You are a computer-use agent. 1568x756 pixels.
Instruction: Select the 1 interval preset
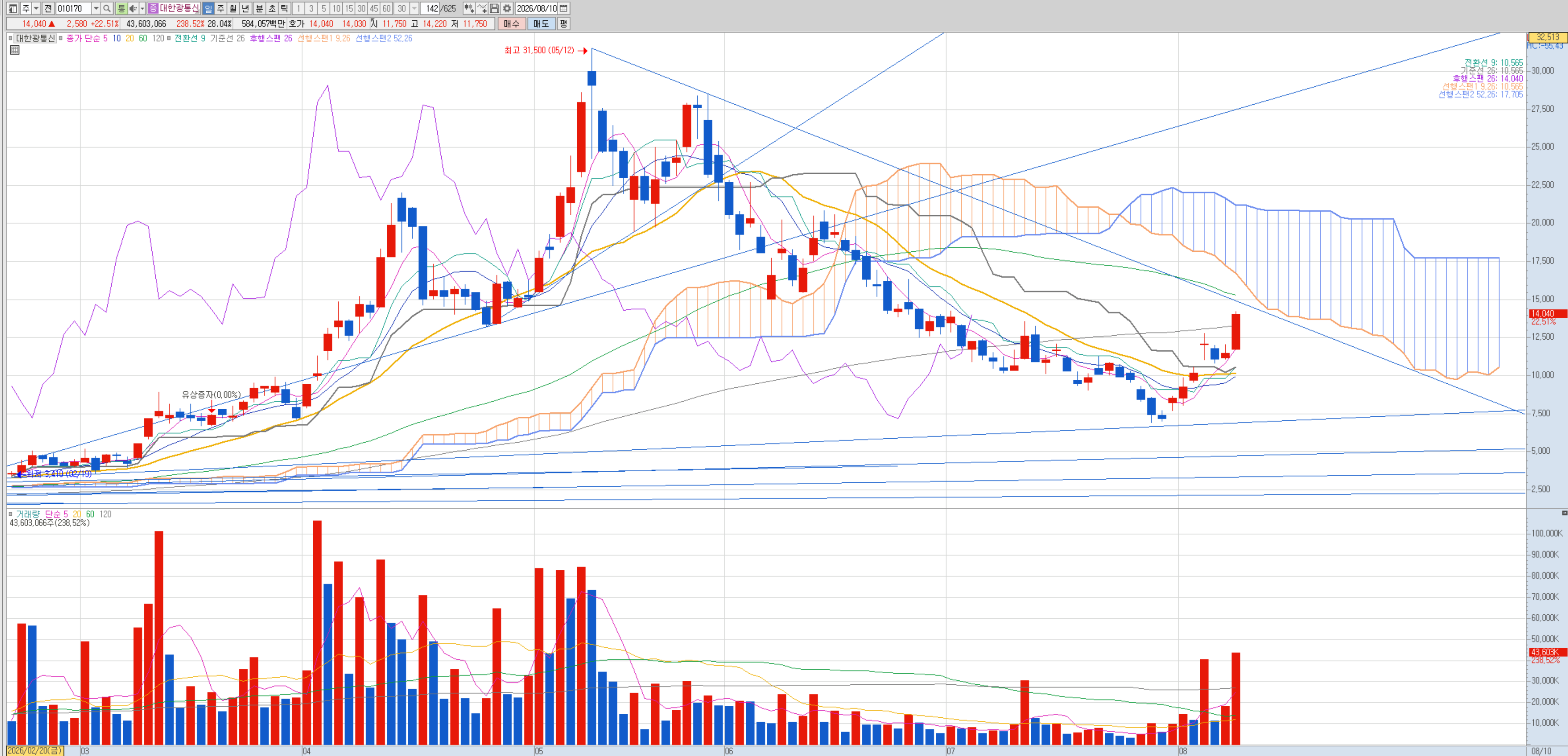point(298,8)
